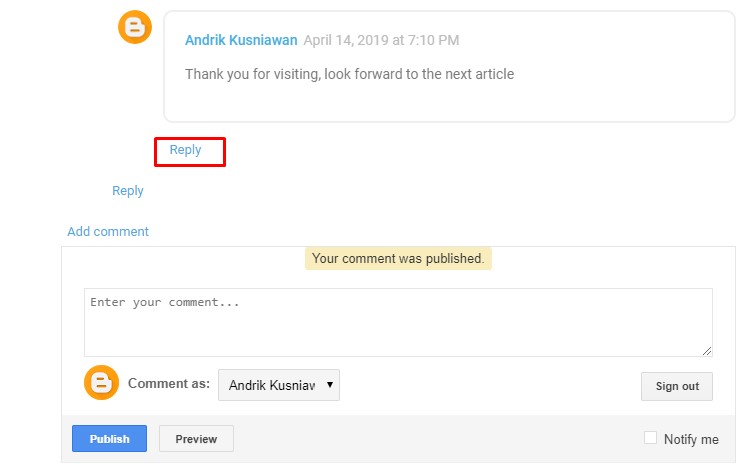Screen dimensions: 756x469
Task: Open the Andrik Kusniawan author profile link
Action: point(241,40)
